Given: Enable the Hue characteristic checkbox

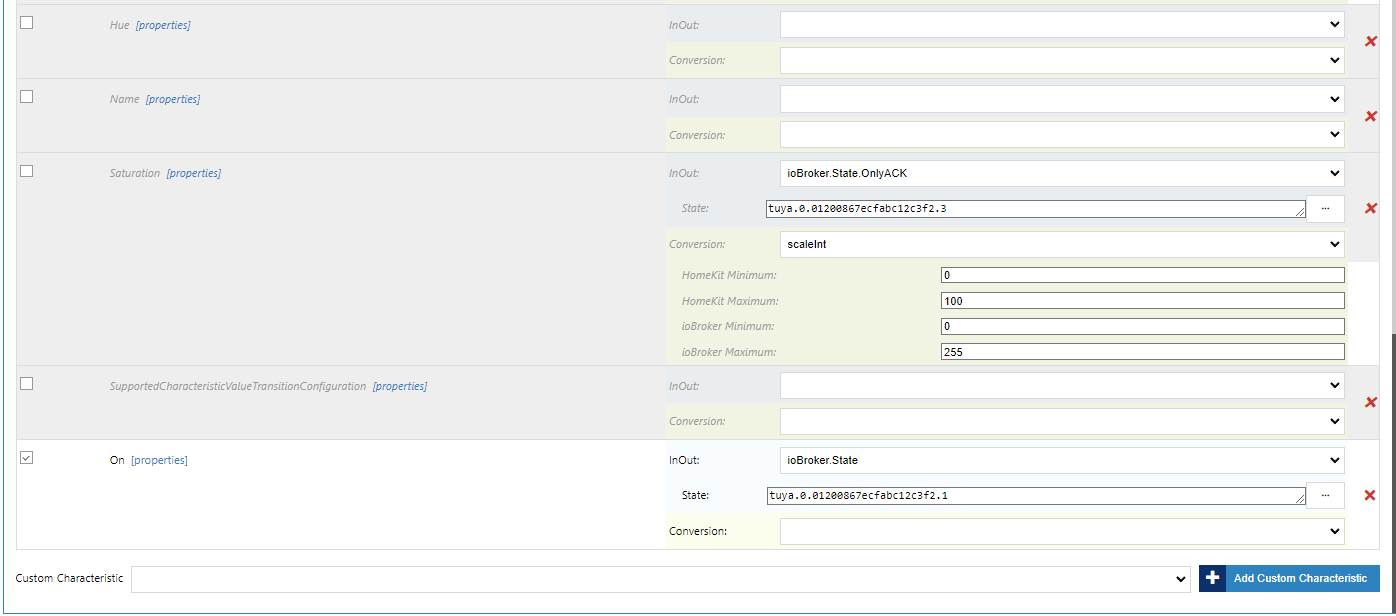Looking at the screenshot, I should tap(27, 23).
